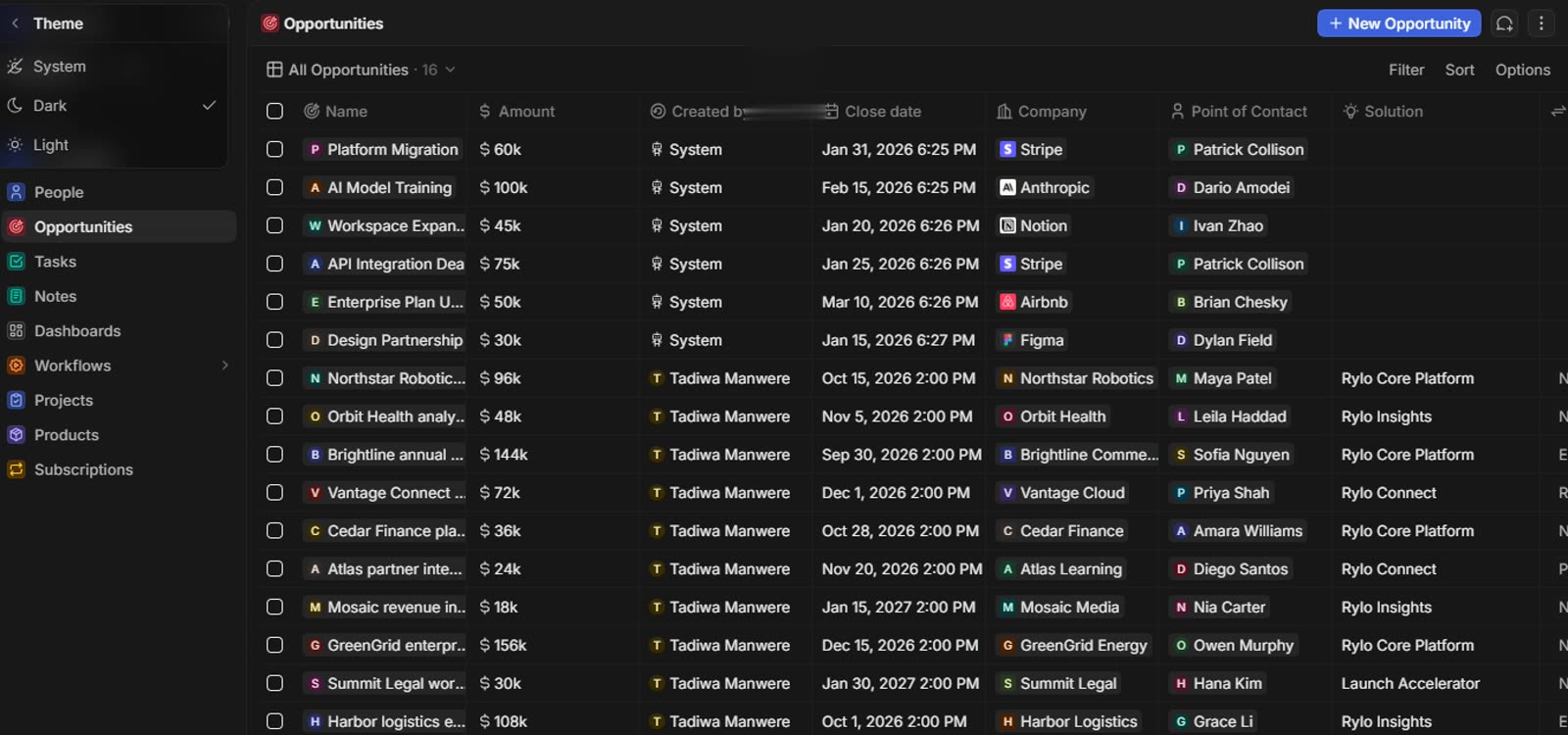
Task: Click the Projects sidebar icon
Action: [x=16, y=400]
